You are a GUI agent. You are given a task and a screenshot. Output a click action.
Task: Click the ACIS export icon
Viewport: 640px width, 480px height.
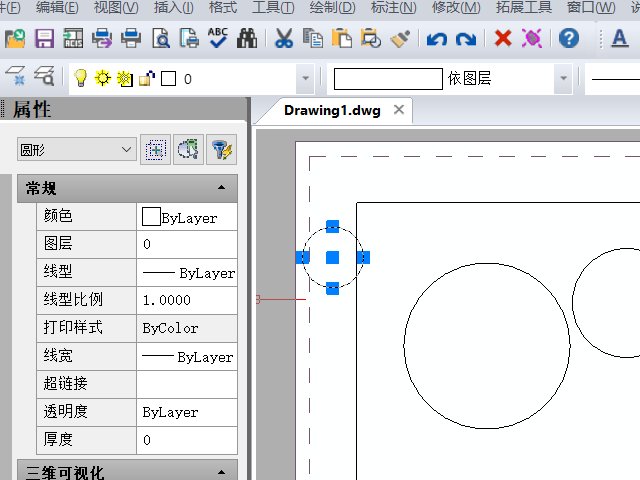coord(73,39)
